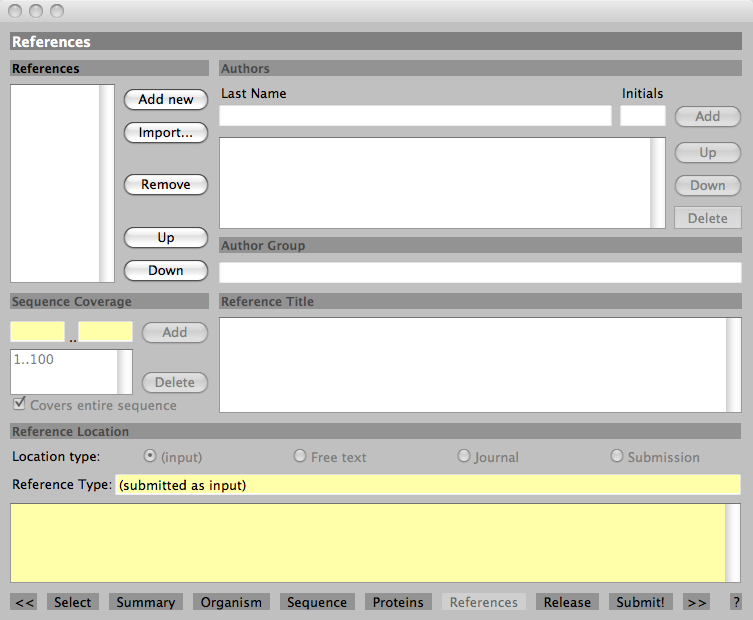Click the Reference Title scrollbar
Screen dimensions: 753x620
tap(734, 365)
